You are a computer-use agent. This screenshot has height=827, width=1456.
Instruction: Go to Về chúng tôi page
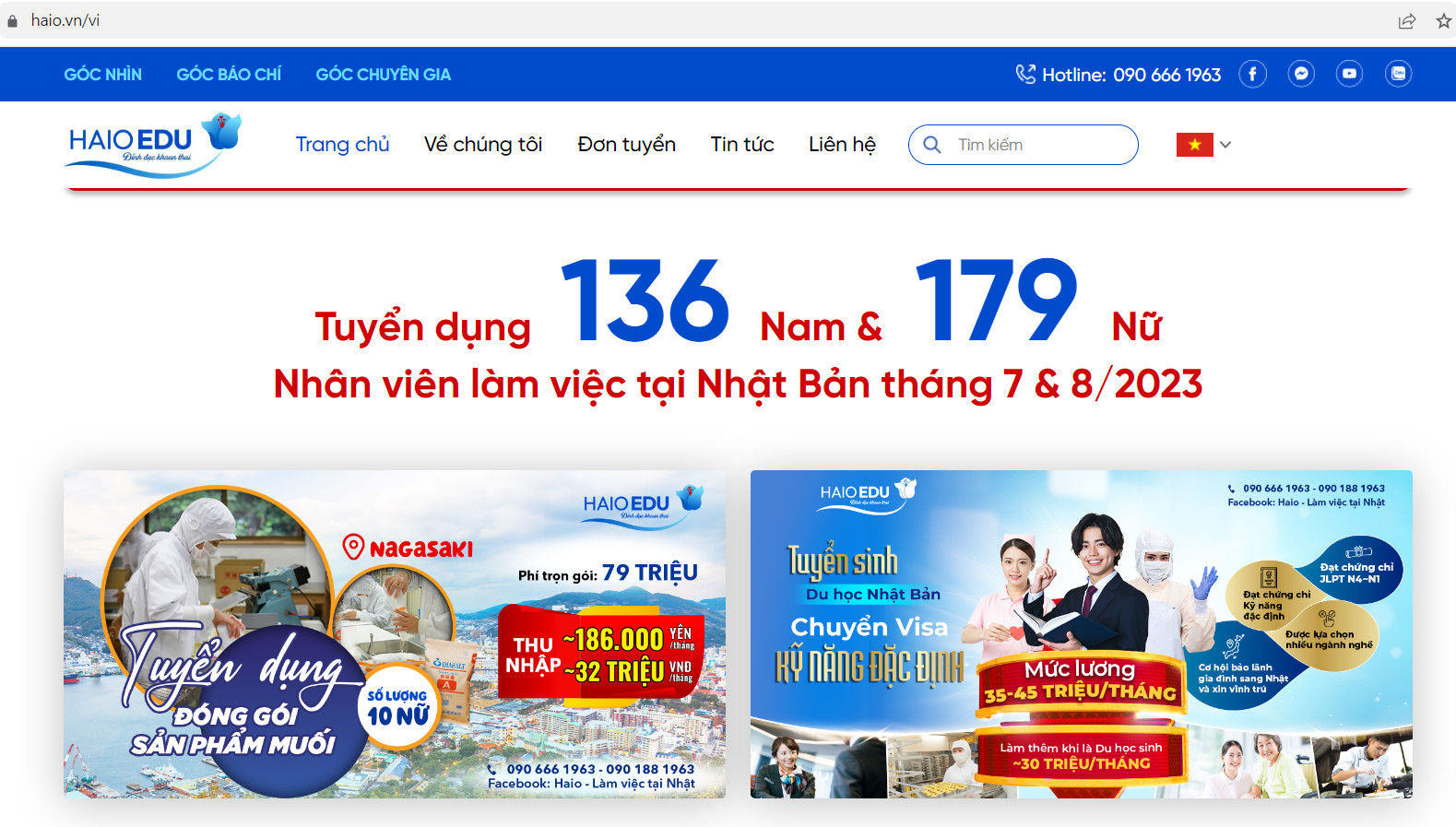tap(483, 145)
